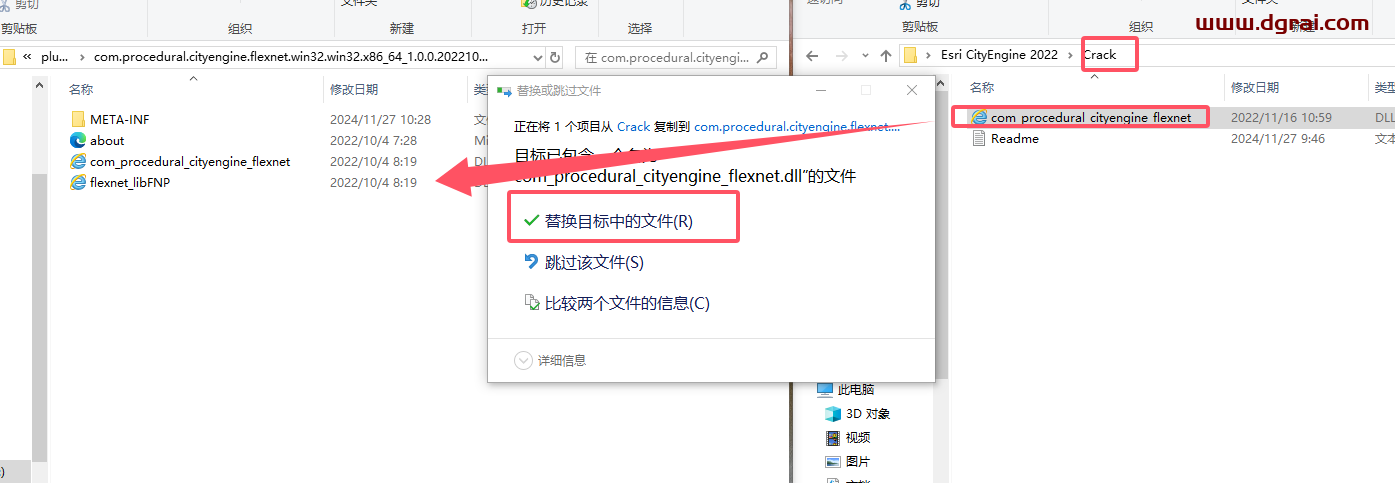The width and height of the screenshot is (1395, 483).
Task: Open address history dropdown in left window
Action: (x=539, y=57)
